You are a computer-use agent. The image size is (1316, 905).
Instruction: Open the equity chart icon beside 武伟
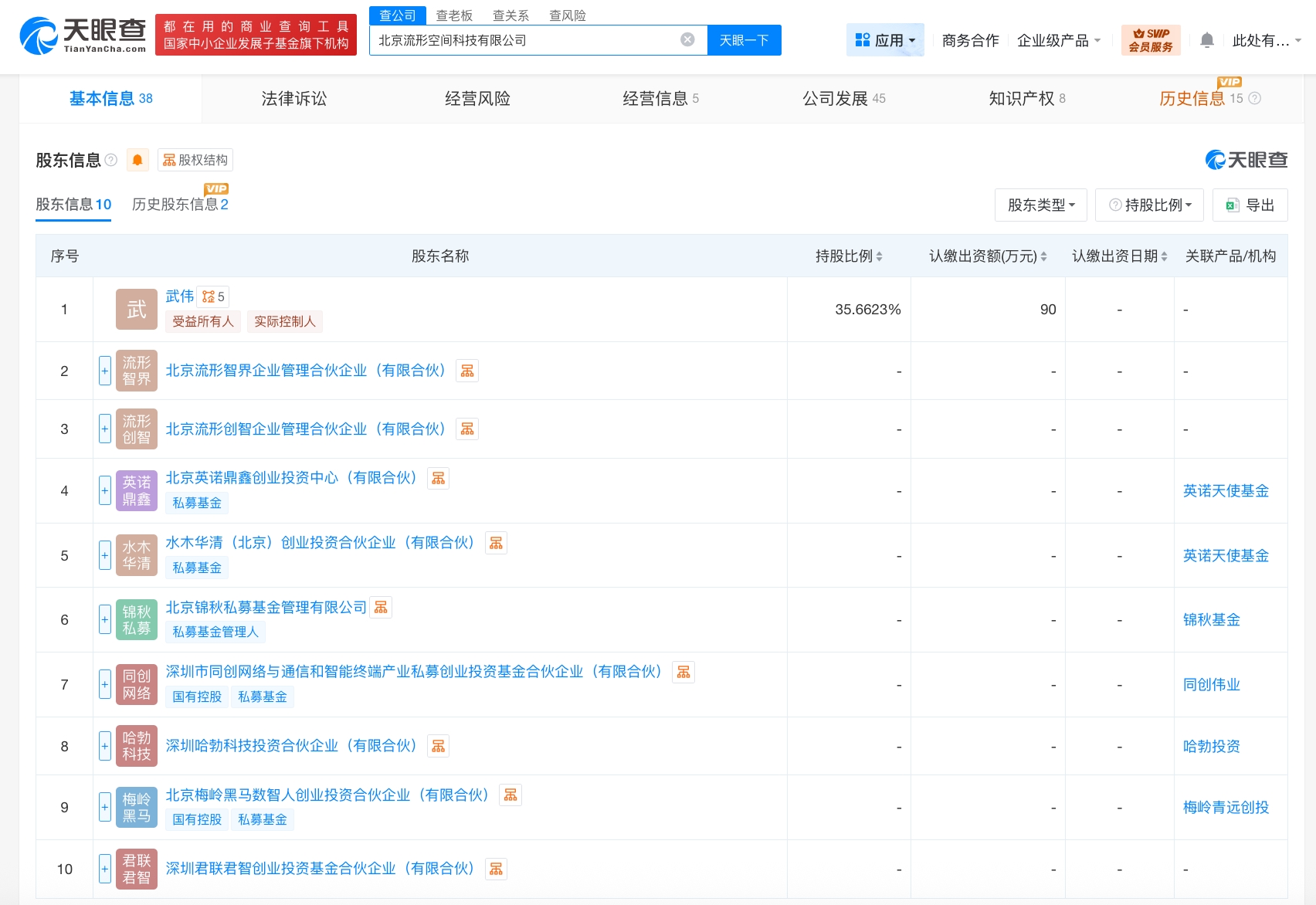pos(212,296)
